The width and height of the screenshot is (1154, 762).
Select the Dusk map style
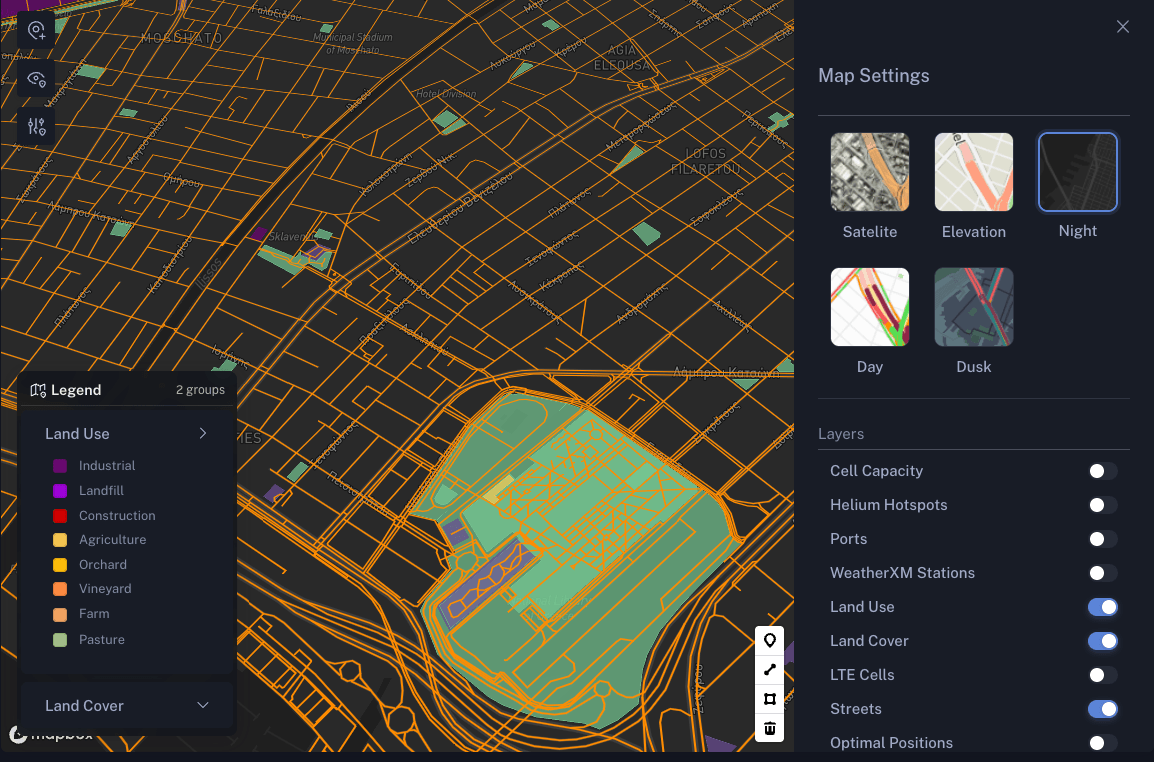[x=973, y=307]
